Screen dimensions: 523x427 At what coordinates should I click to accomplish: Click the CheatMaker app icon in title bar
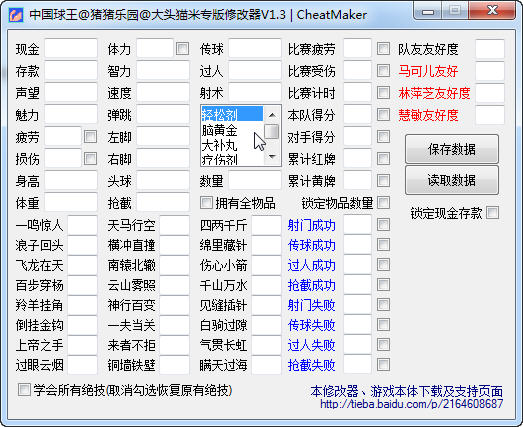16,15
